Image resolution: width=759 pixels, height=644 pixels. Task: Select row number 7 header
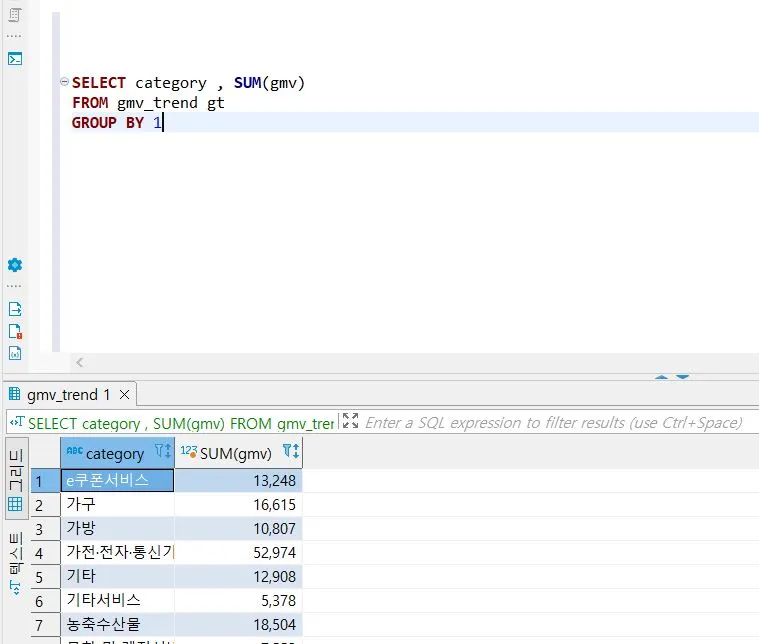pyautogui.click(x=46, y=625)
